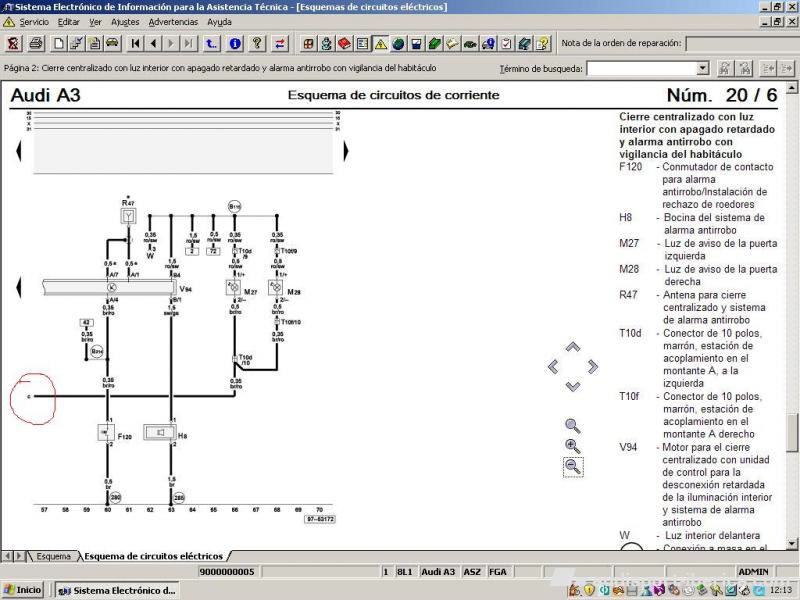Click the car vehicle selection icon
Image resolution: width=800 pixels, height=600 pixels.
[x=112, y=43]
